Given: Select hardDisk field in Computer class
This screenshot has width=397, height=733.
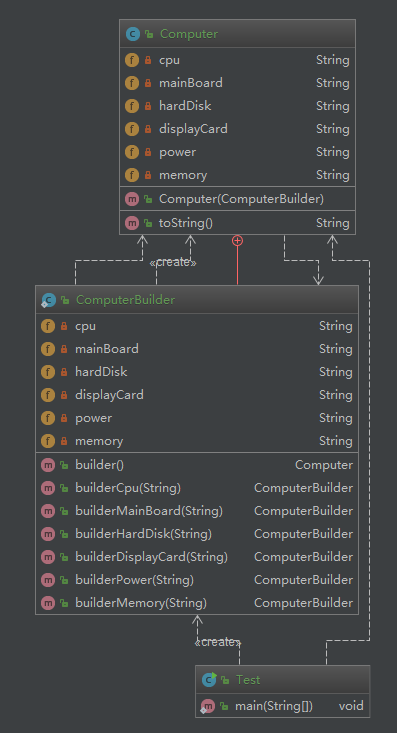Looking at the screenshot, I should point(238,106).
